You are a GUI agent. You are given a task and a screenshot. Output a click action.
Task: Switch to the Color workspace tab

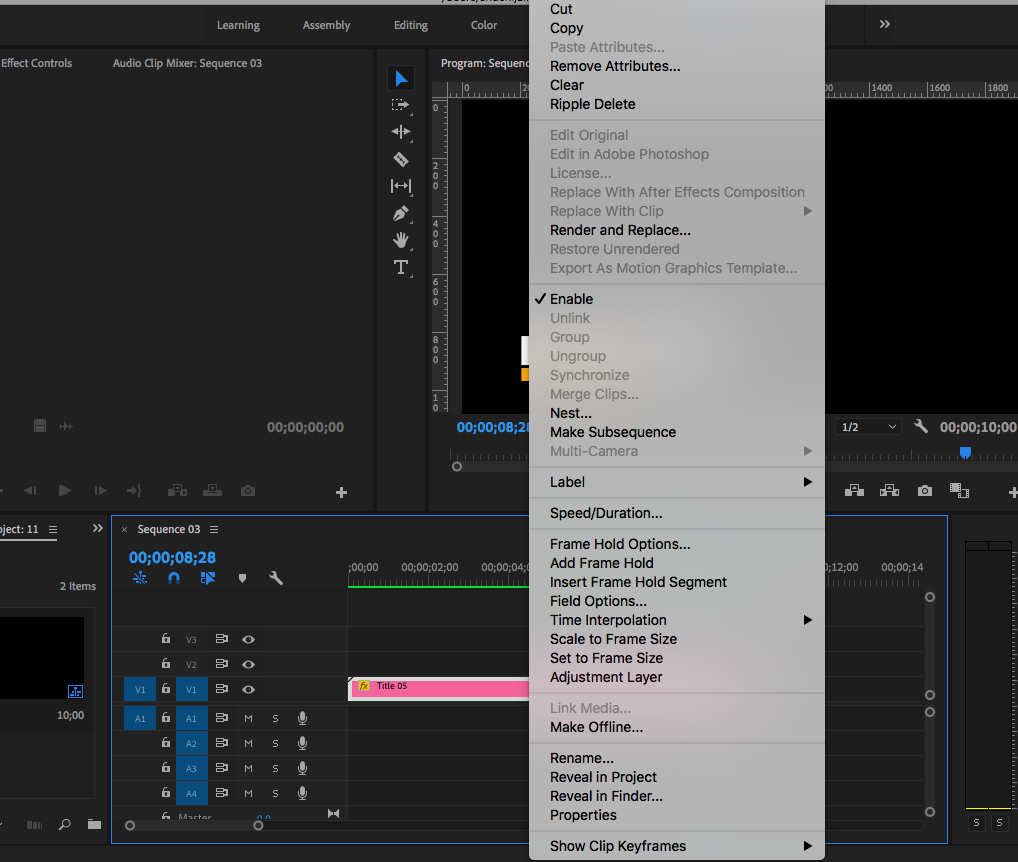[x=483, y=25]
